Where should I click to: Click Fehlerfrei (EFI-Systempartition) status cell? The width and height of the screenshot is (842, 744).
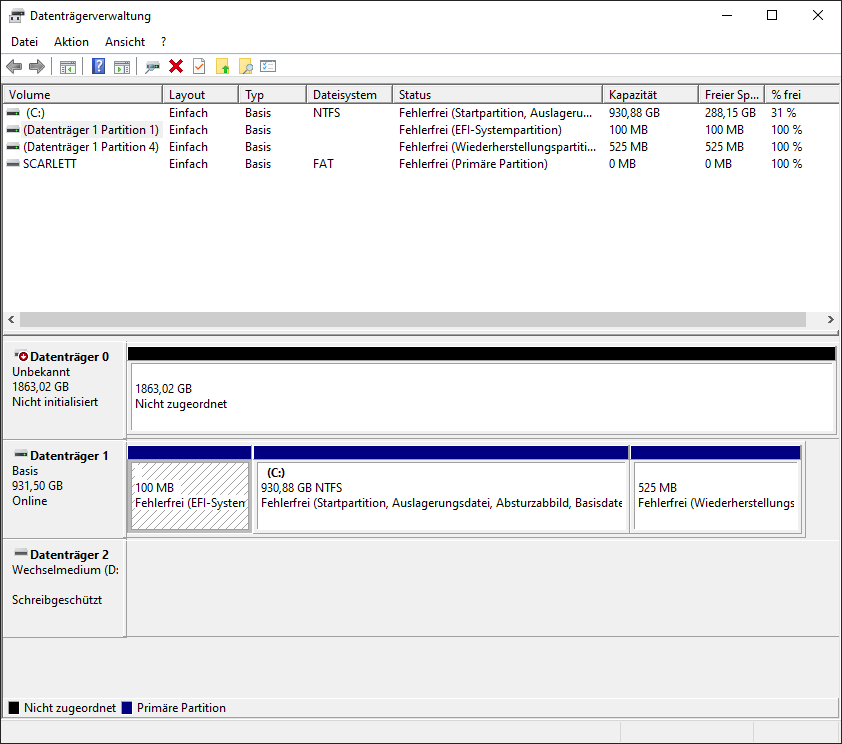click(480, 130)
